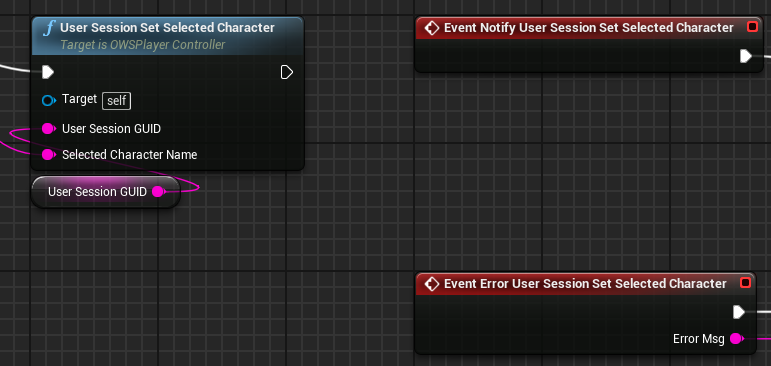Screen dimensions: 771x366
Task: Click the execution output pin of Event Error node
Action: [x=739, y=312]
